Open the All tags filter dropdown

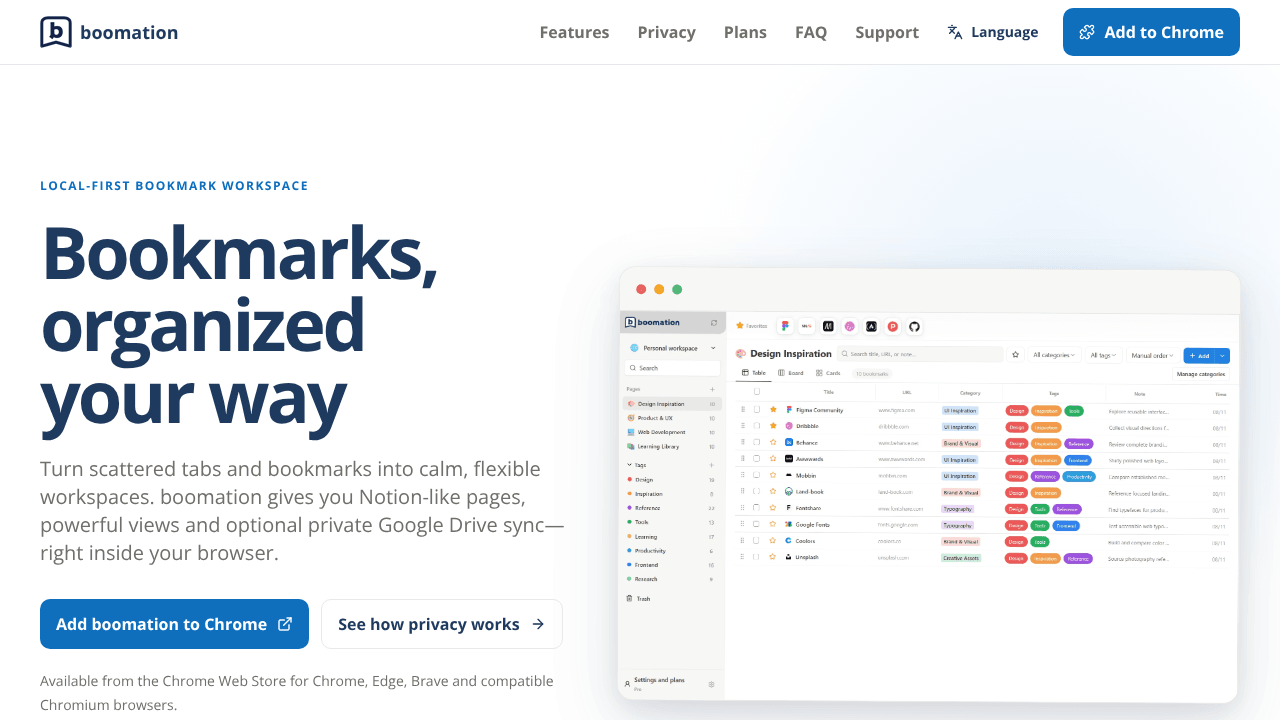point(1103,355)
